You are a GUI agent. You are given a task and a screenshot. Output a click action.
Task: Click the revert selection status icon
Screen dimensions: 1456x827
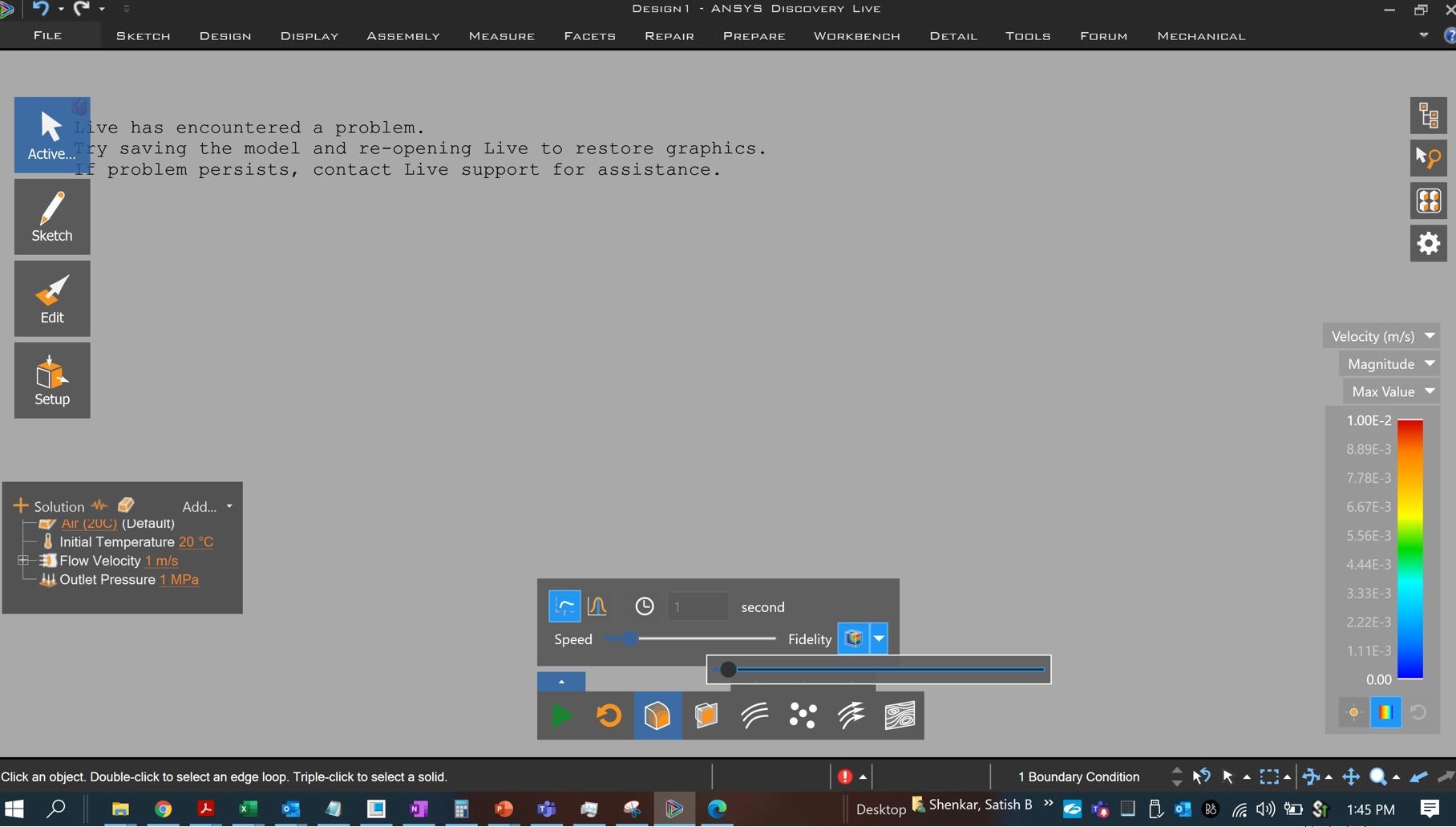1201,776
